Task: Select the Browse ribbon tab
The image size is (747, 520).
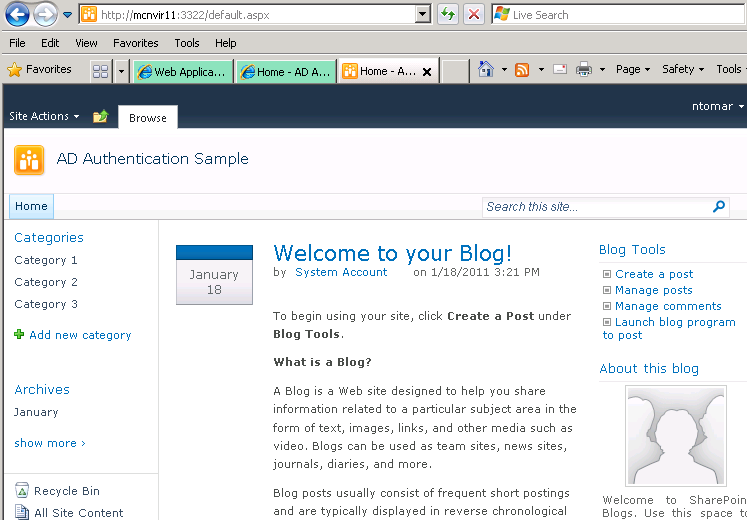Action: [148, 118]
